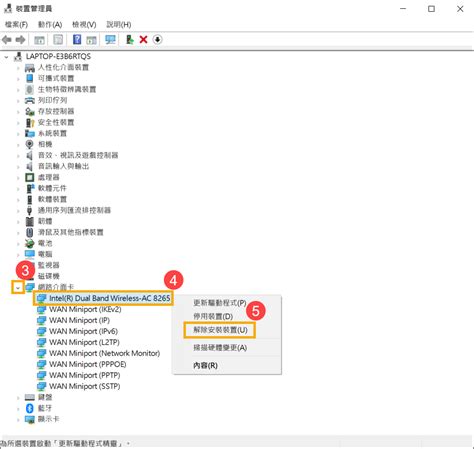Choose 解除安裝裝置(U) from the context menu
Screen dimensions: 474x449
[x=220, y=330]
